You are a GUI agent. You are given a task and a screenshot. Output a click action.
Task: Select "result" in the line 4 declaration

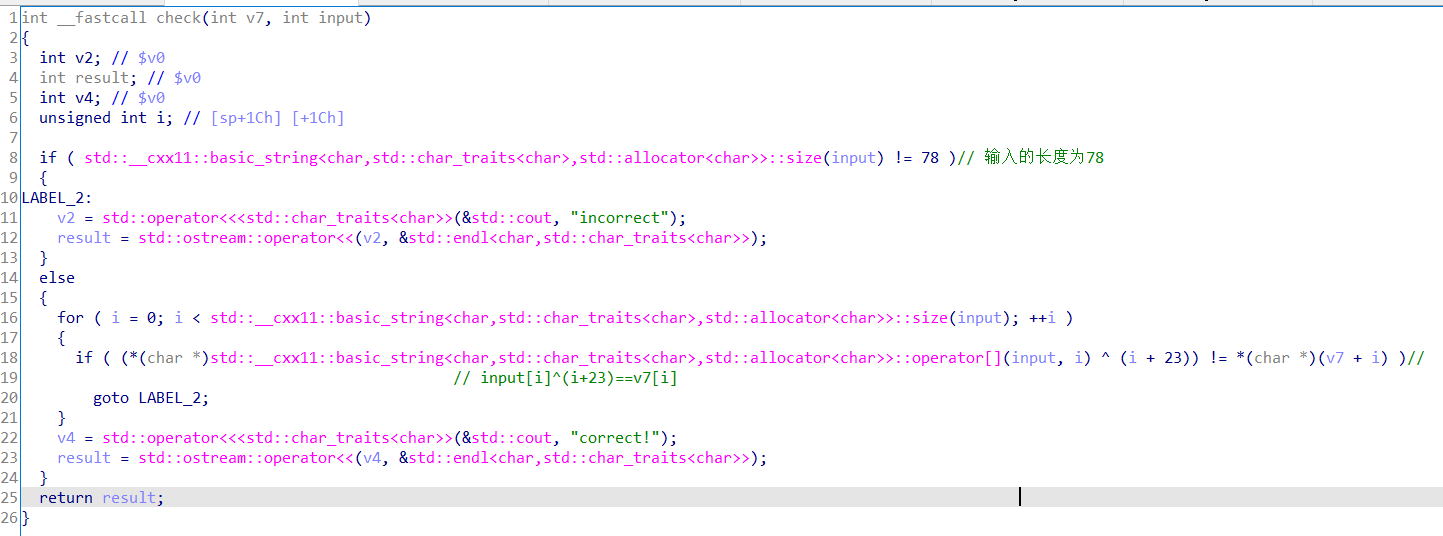click(102, 78)
